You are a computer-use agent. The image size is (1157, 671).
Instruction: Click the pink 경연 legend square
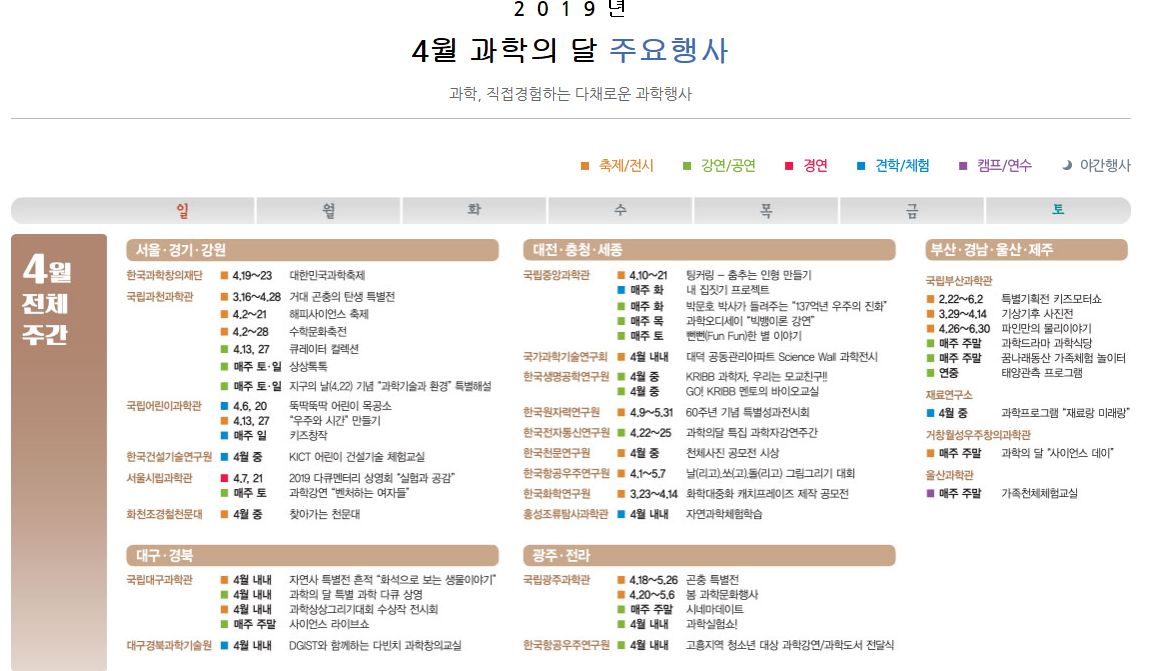click(x=789, y=166)
